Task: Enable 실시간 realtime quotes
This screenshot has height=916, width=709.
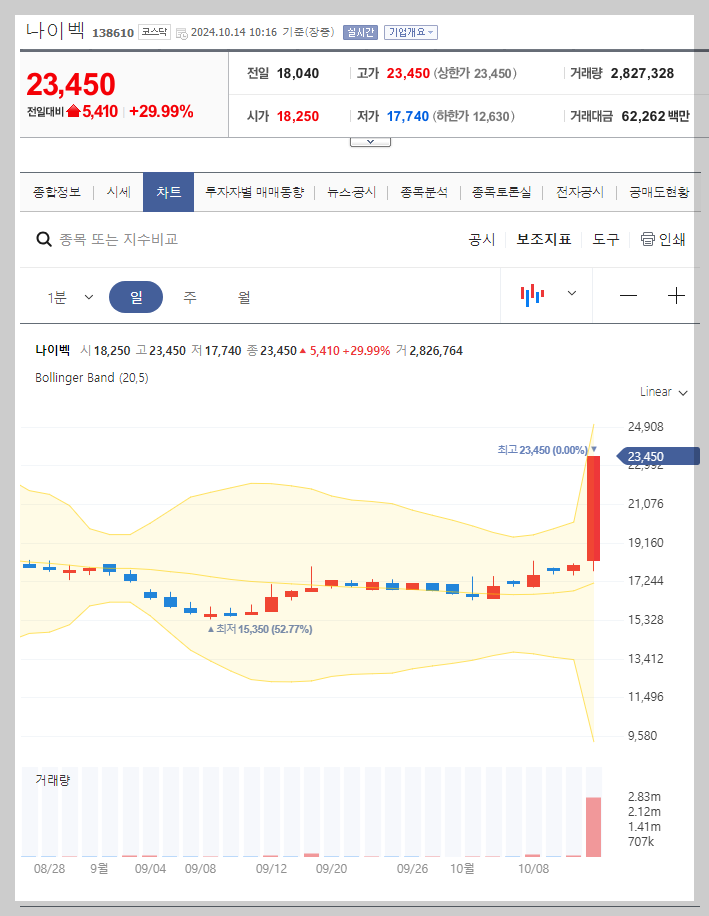Action: coord(359,31)
